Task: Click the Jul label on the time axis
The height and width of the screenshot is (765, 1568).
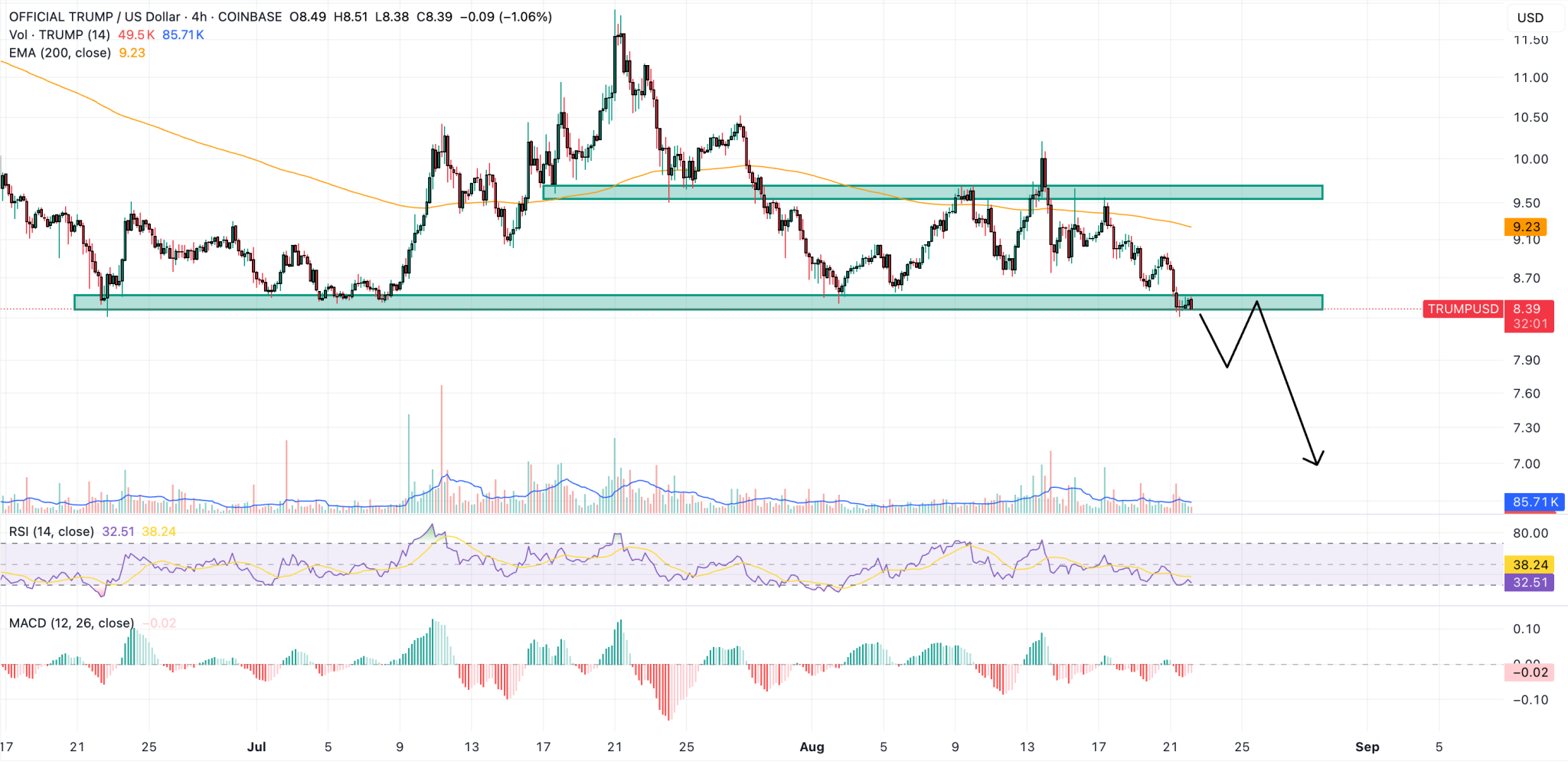Action: point(256,747)
